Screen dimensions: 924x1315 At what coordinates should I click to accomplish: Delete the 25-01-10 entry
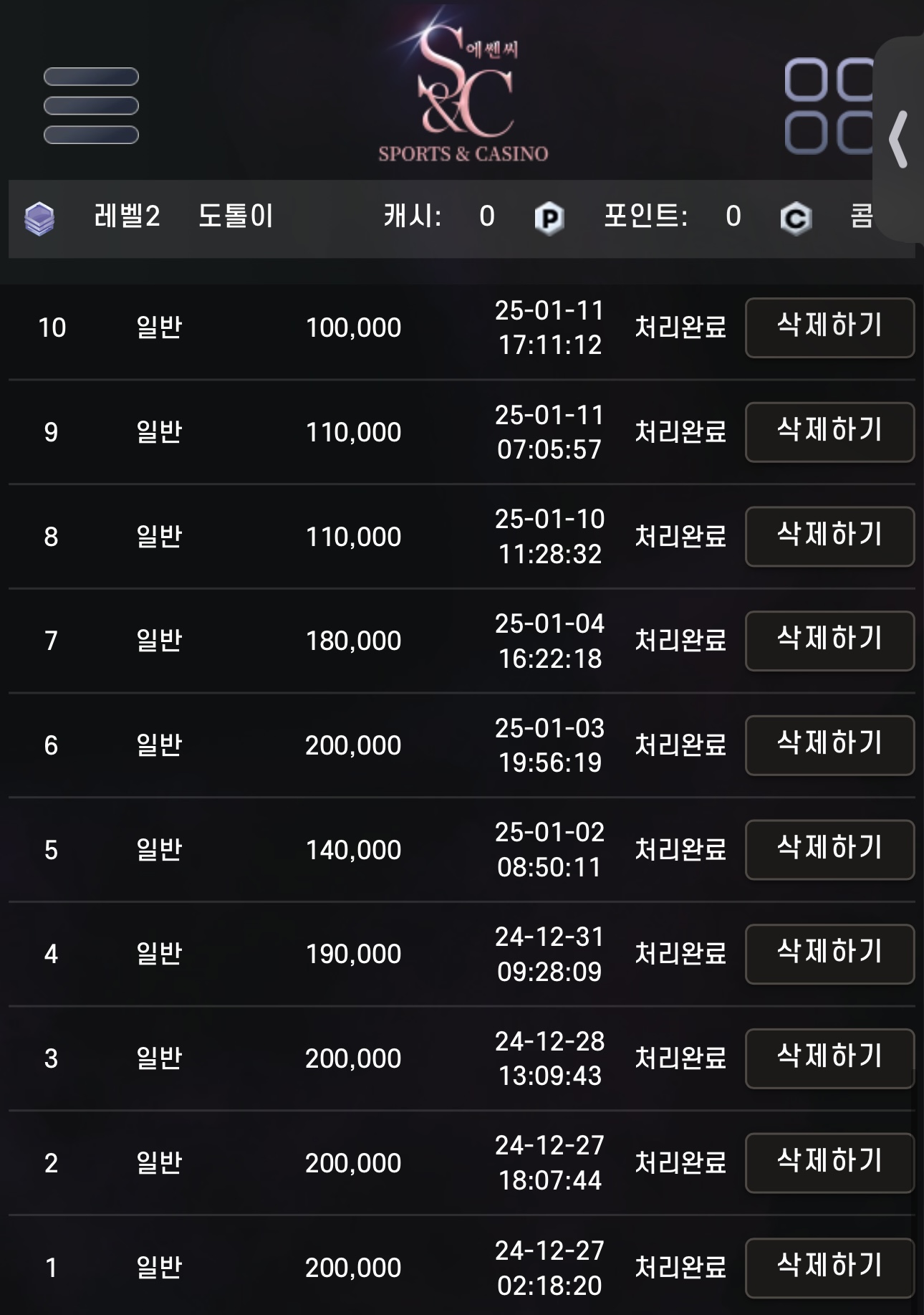pos(829,537)
